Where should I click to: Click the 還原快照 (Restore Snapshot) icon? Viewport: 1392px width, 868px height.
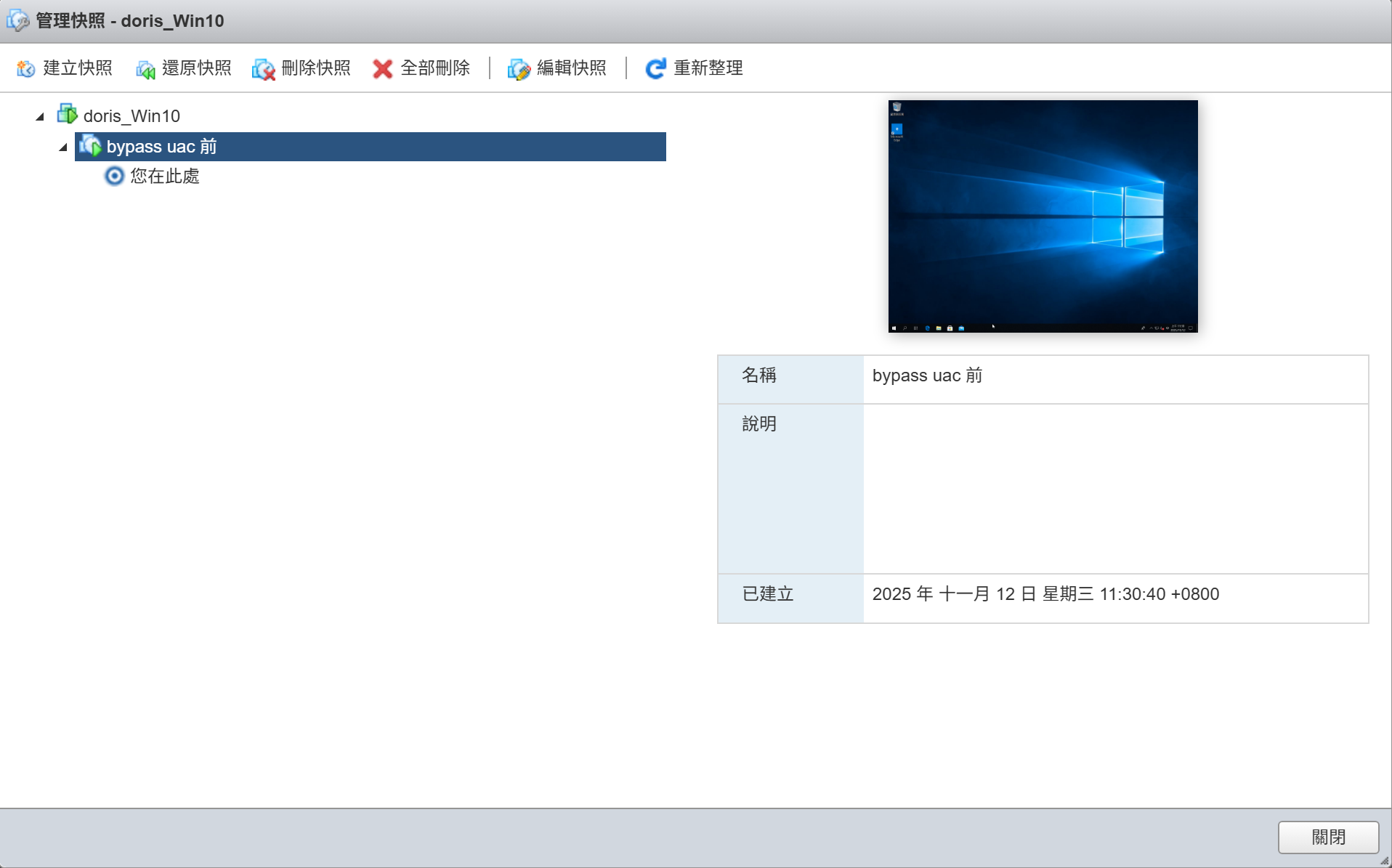[145, 68]
